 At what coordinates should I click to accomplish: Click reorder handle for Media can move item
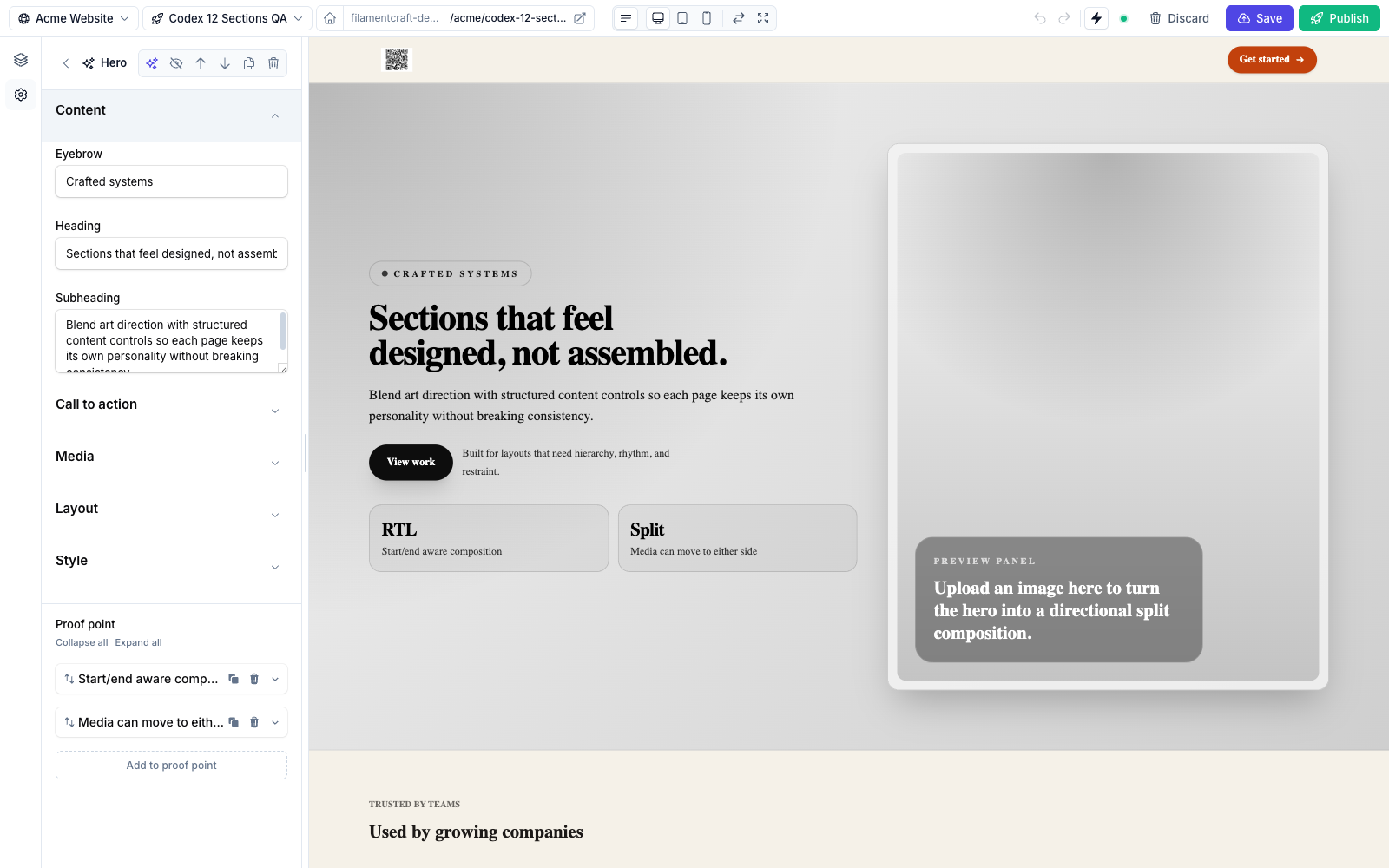click(69, 722)
